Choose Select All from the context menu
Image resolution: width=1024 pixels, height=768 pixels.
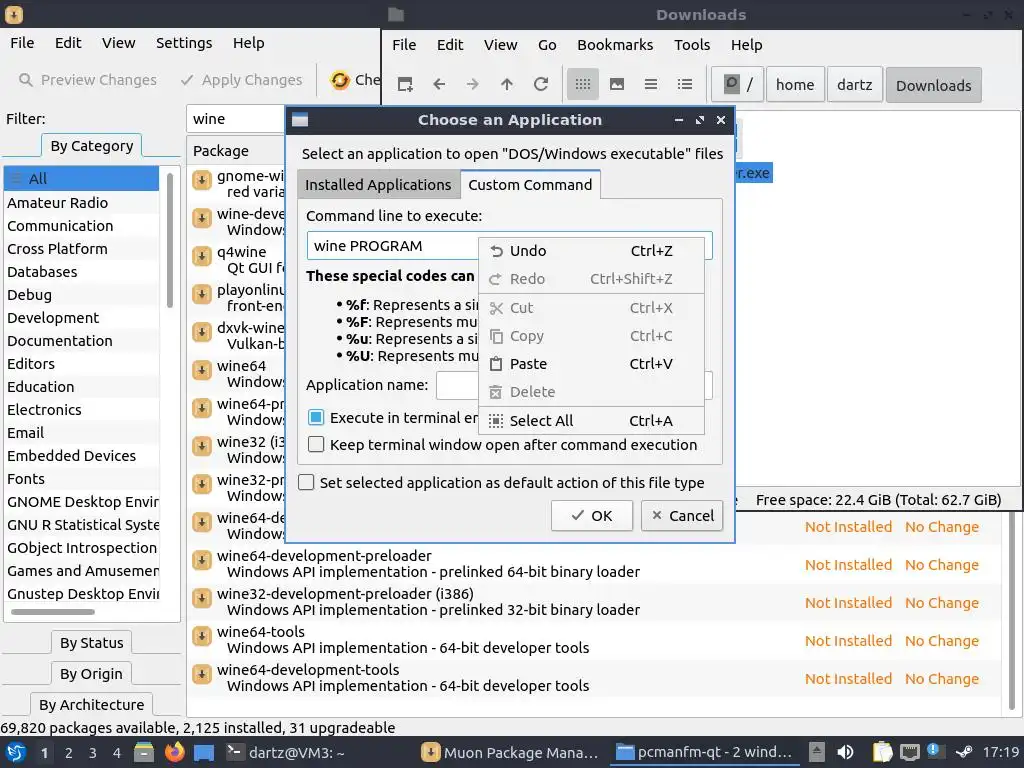pyautogui.click(x=591, y=421)
